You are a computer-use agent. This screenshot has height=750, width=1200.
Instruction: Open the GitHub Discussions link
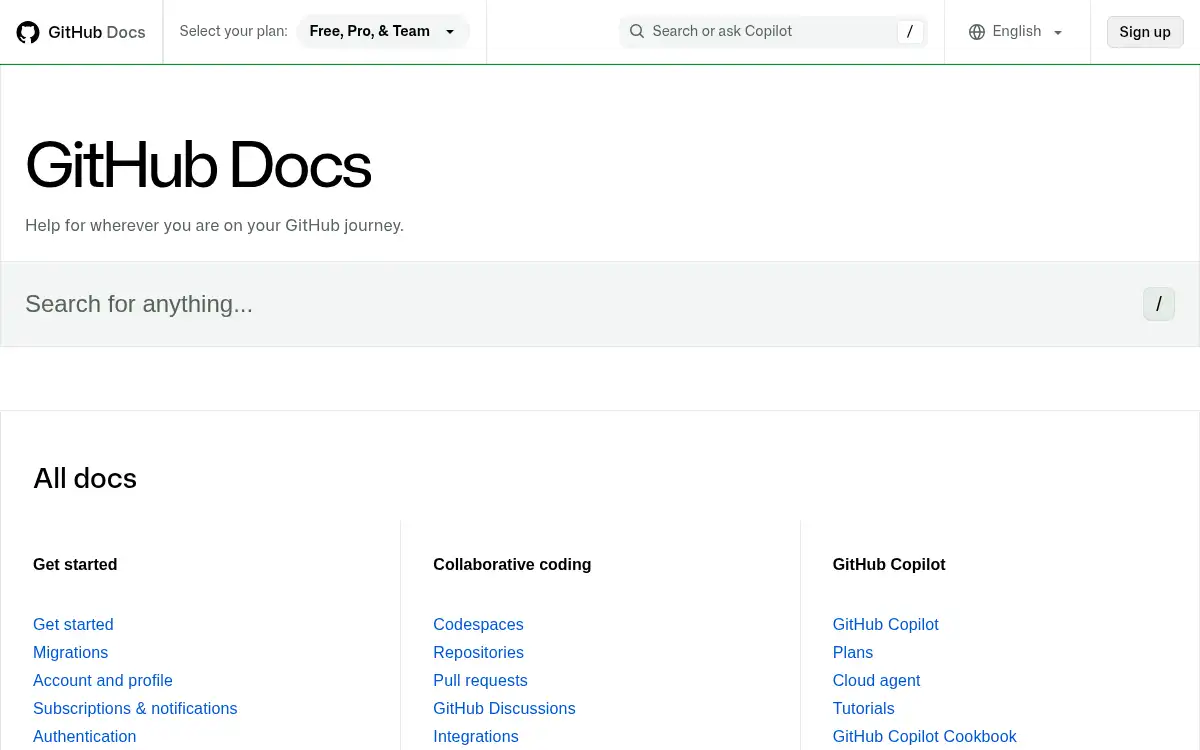click(504, 708)
